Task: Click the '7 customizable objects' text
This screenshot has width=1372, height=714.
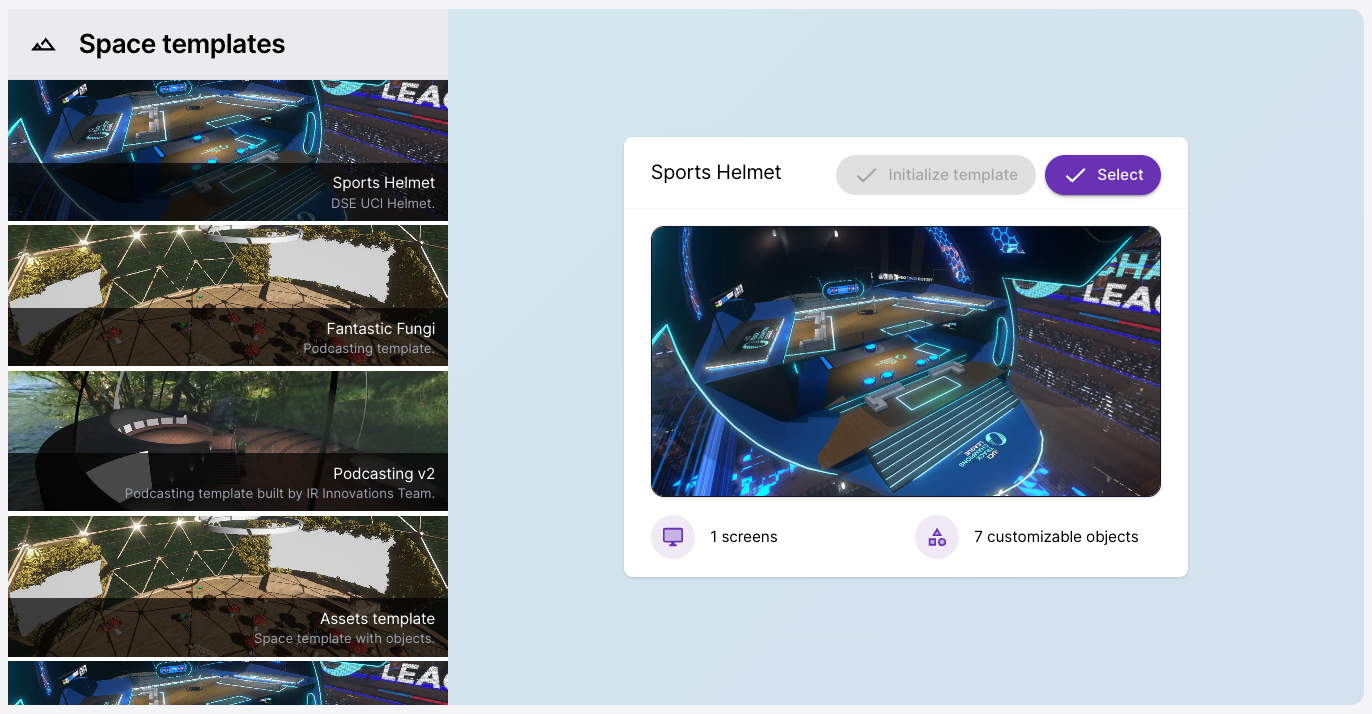Action: click(1056, 537)
